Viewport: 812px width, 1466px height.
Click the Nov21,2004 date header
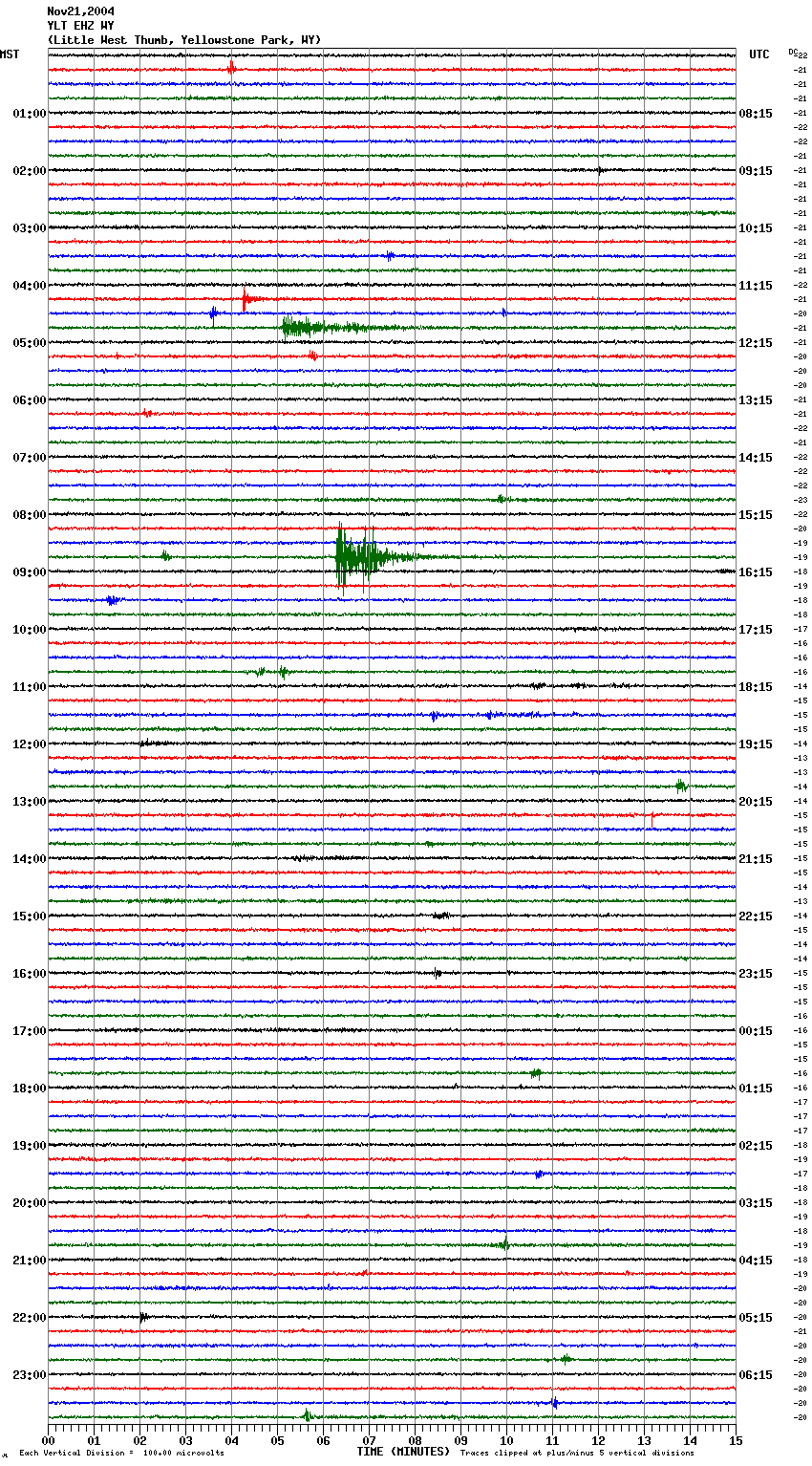click(80, 11)
